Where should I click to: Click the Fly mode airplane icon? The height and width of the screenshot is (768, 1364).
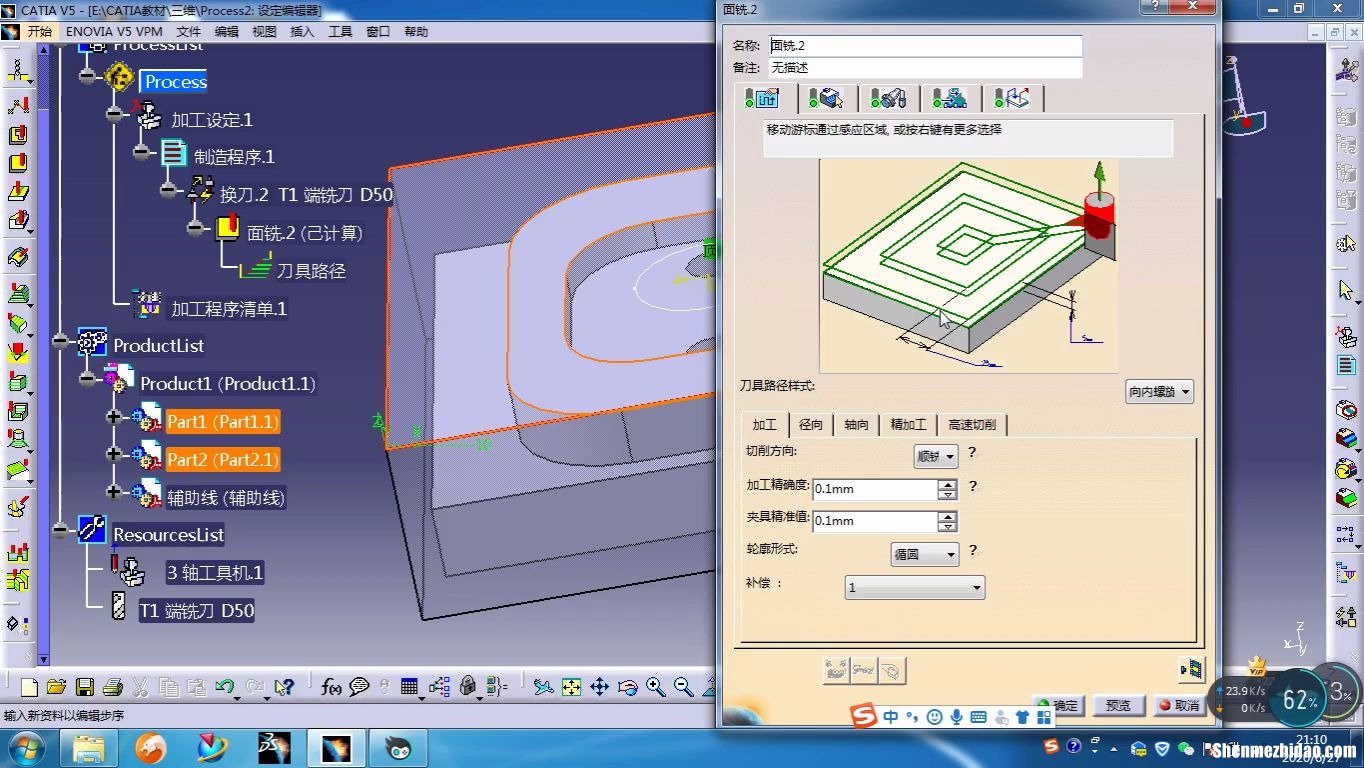tap(543, 687)
